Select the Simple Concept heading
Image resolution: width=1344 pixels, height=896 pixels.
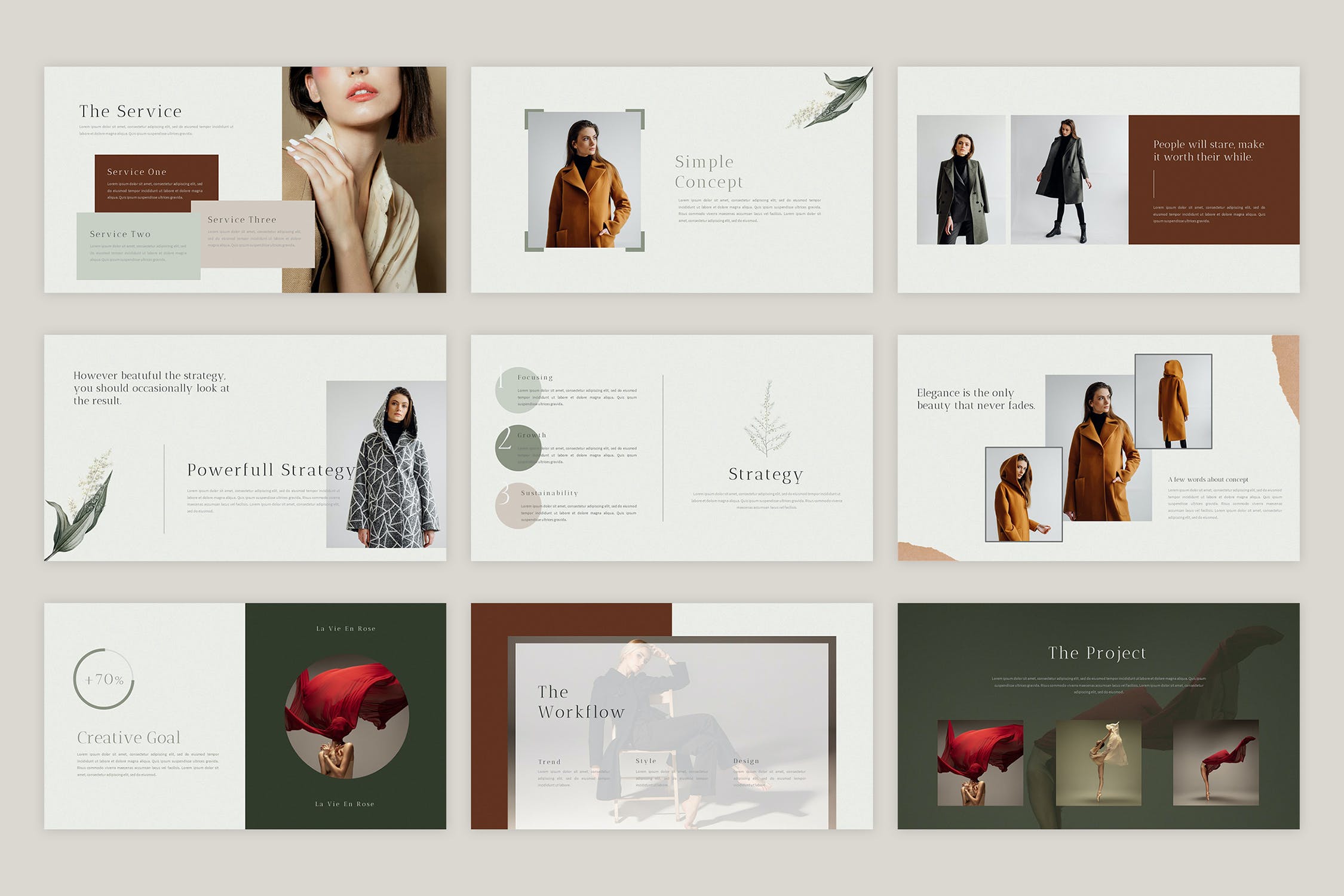708,172
